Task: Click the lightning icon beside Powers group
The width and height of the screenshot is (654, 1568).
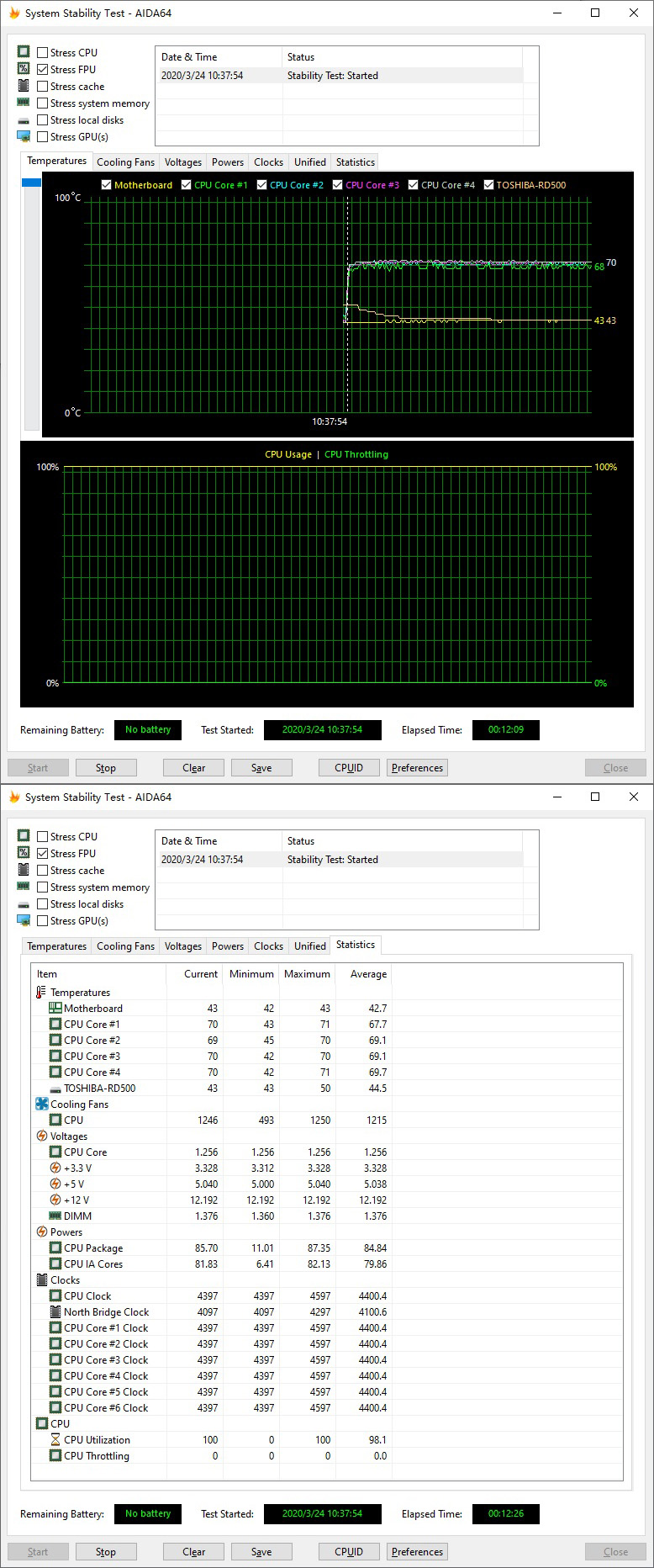Action: click(42, 1232)
